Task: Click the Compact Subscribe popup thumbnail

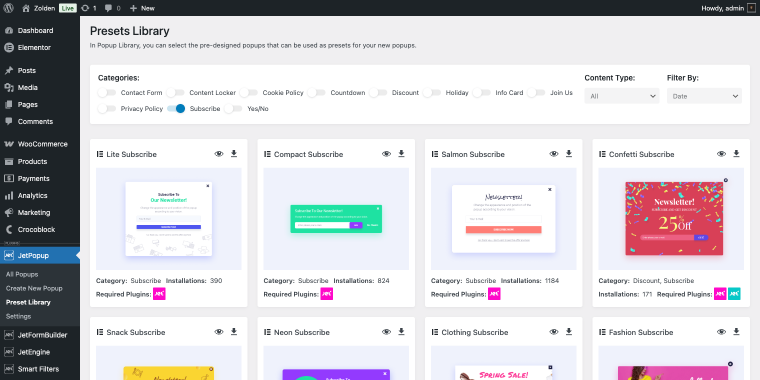Action: [x=336, y=219]
